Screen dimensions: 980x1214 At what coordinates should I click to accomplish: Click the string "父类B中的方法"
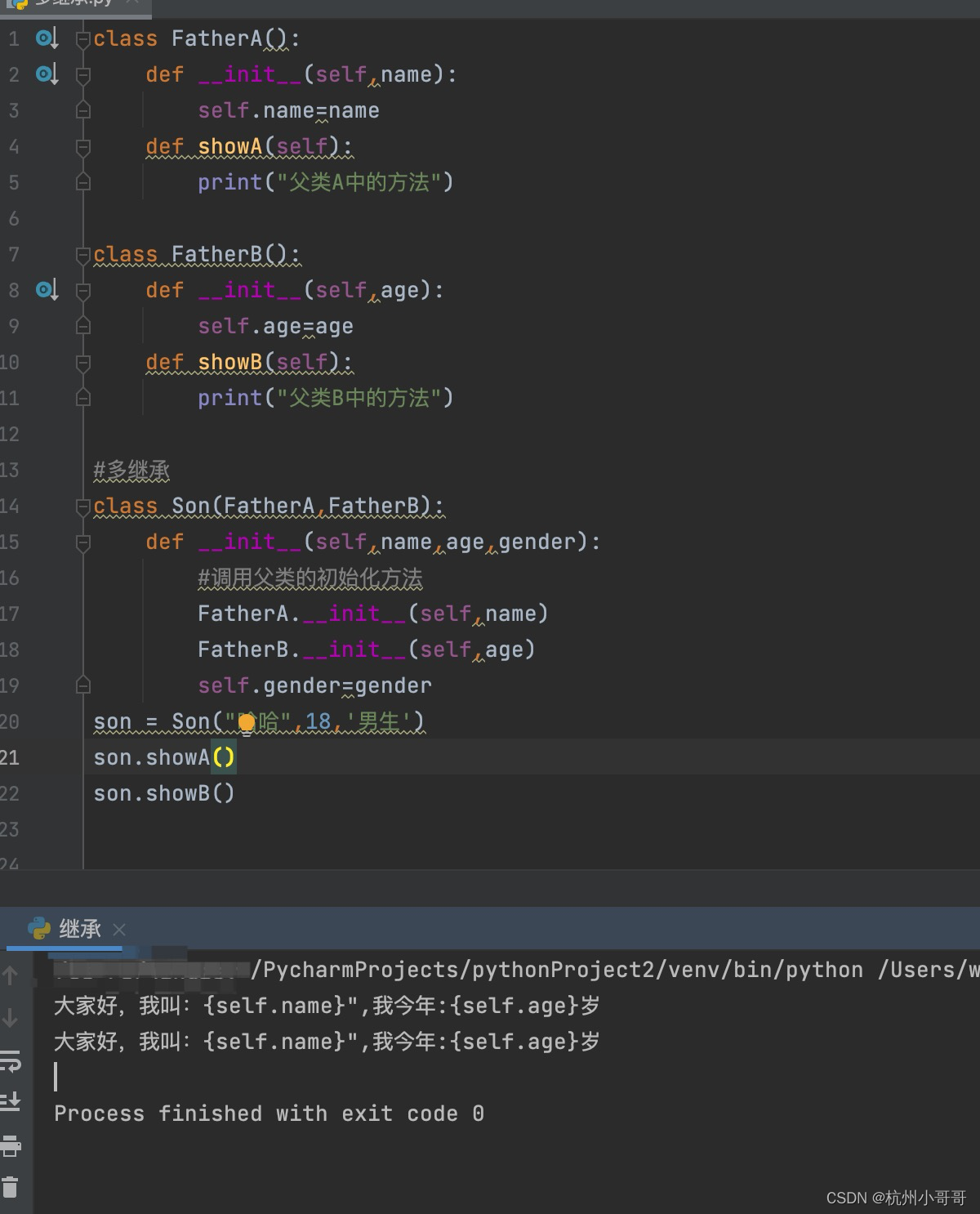click(359, 398)
